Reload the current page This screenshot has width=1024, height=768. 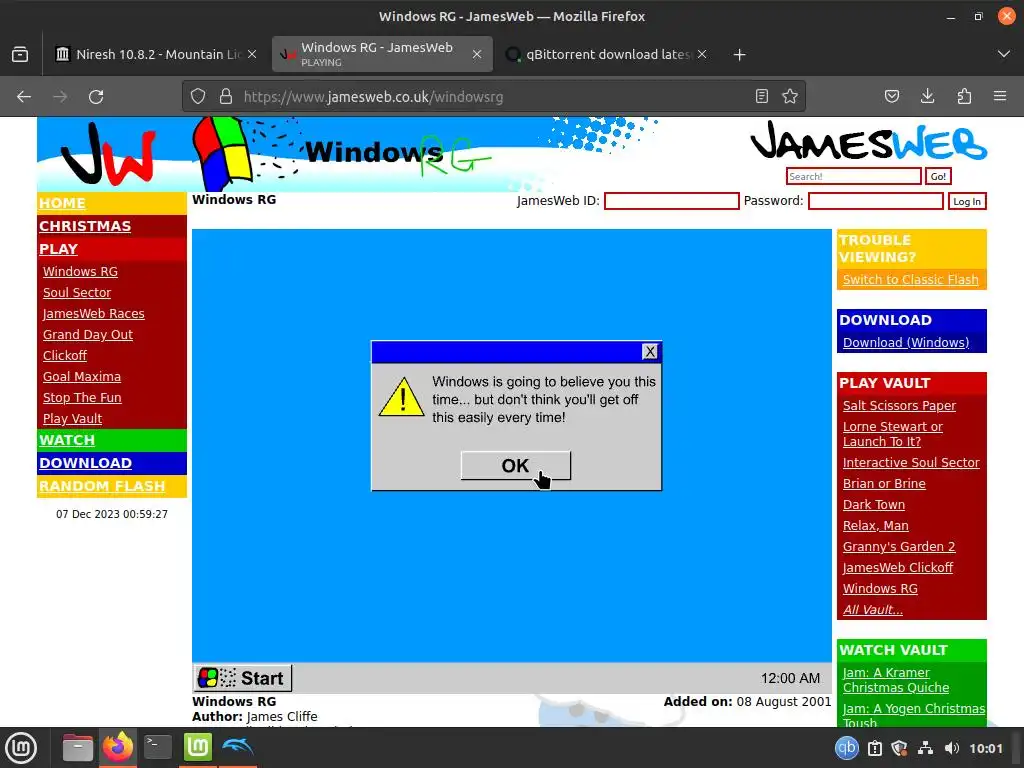pos(96,97)
